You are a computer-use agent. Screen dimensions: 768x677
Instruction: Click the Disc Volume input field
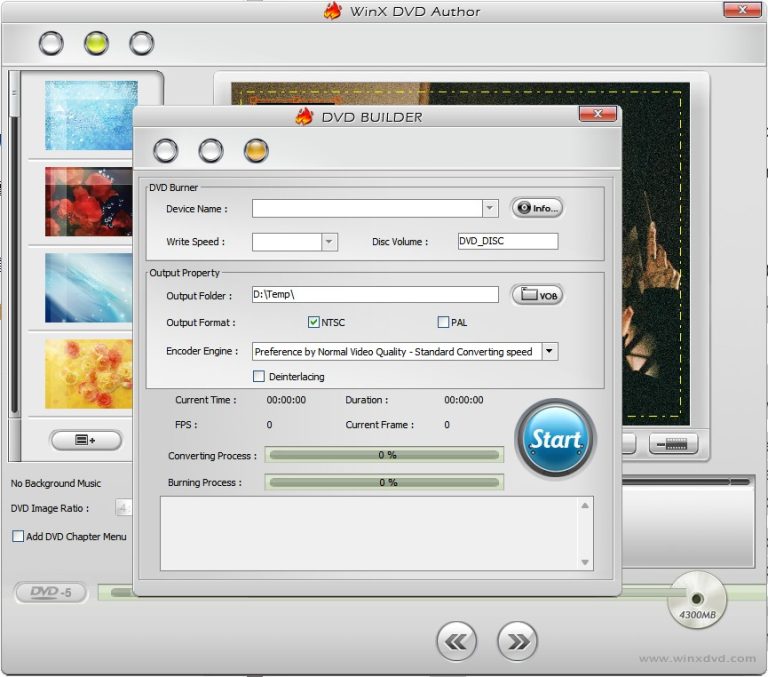pos(508,241)
